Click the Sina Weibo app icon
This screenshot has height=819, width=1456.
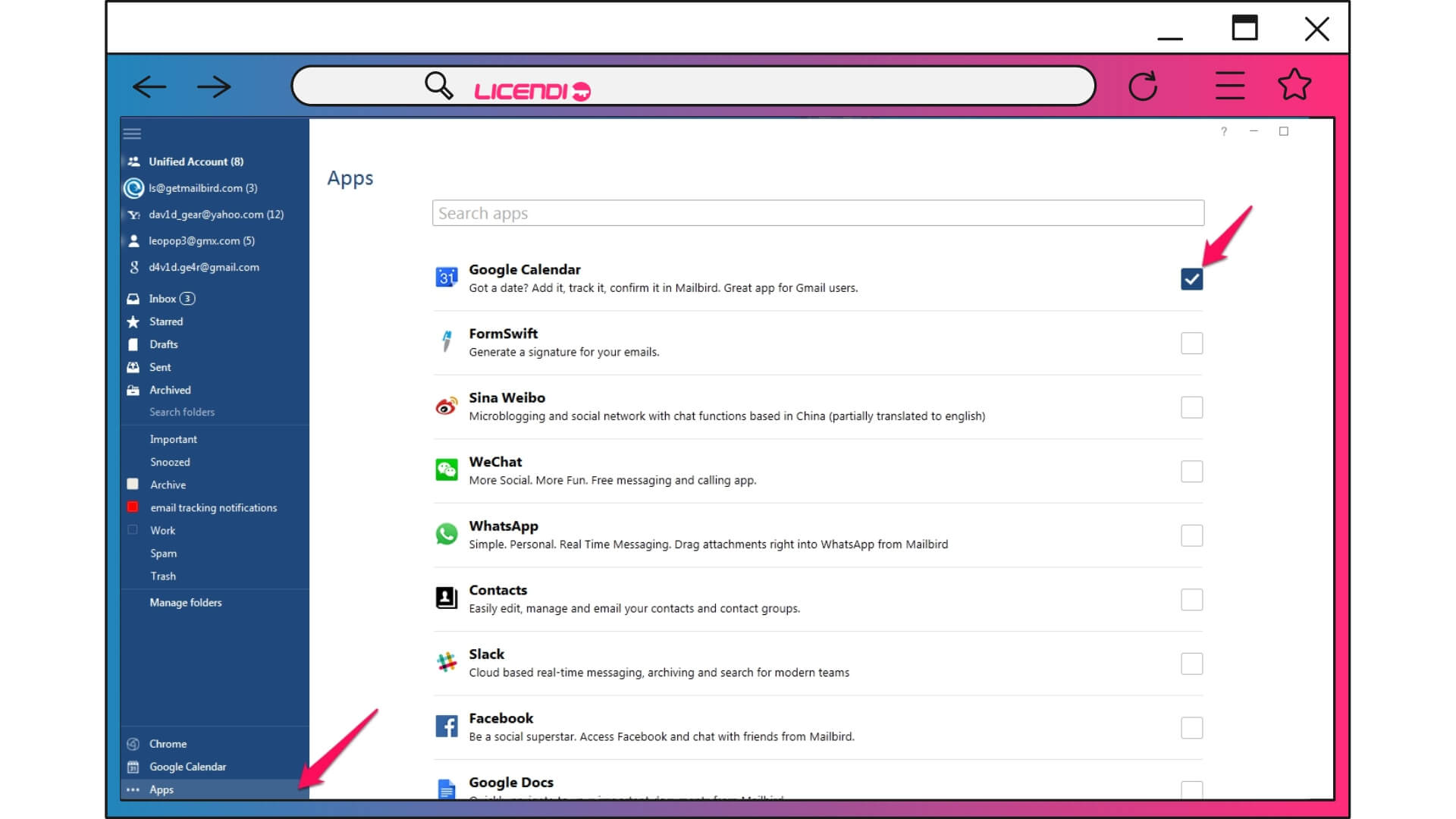[x=446, y=404]
